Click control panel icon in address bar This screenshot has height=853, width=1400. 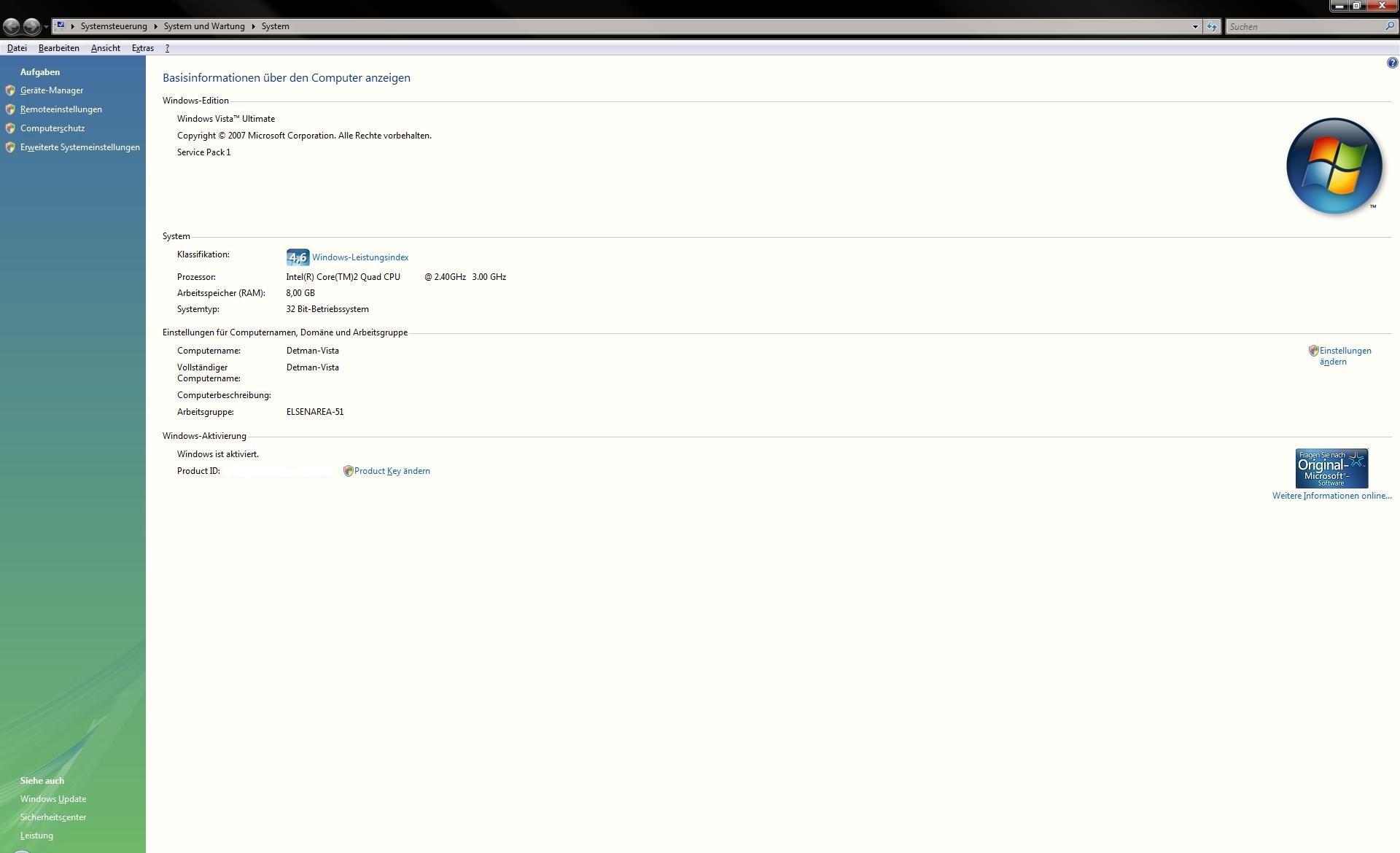click(61, 26)
